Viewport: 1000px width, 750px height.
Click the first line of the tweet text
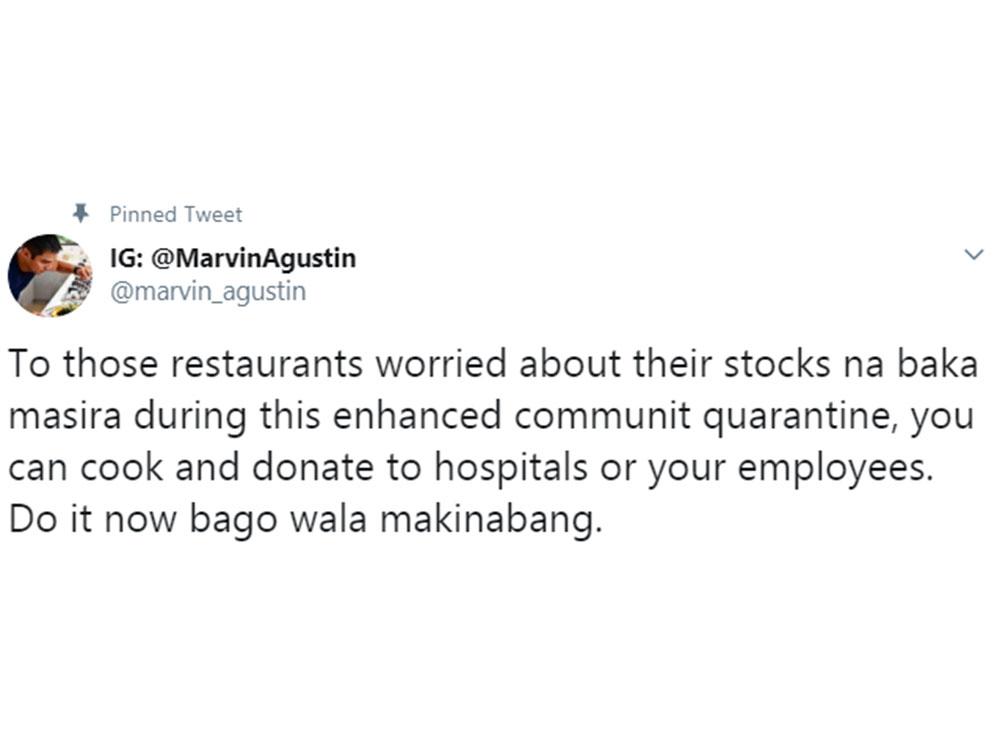tap(490, 364)
